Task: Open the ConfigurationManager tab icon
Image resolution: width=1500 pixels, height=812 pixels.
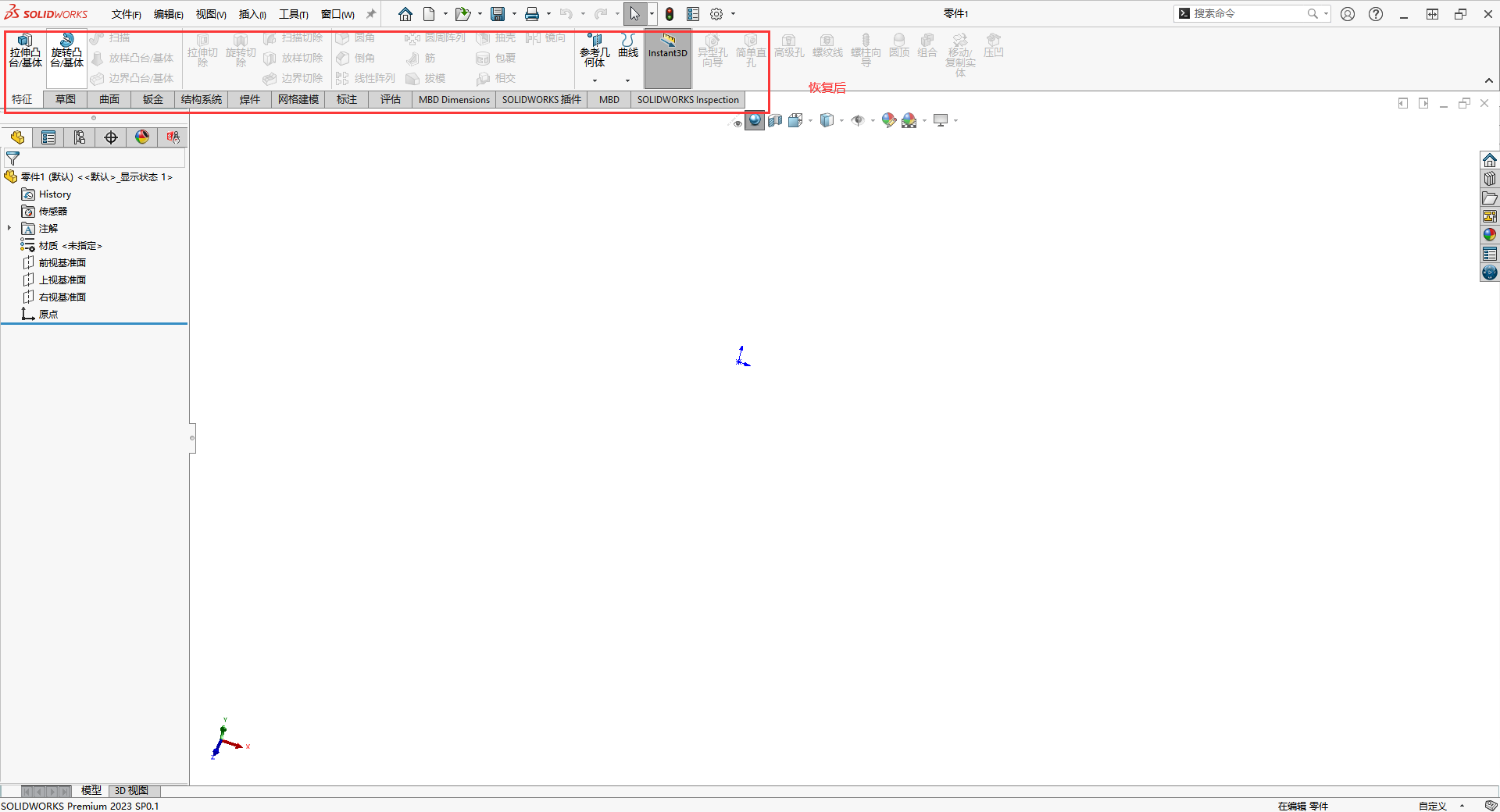Action: coord(80,137)
